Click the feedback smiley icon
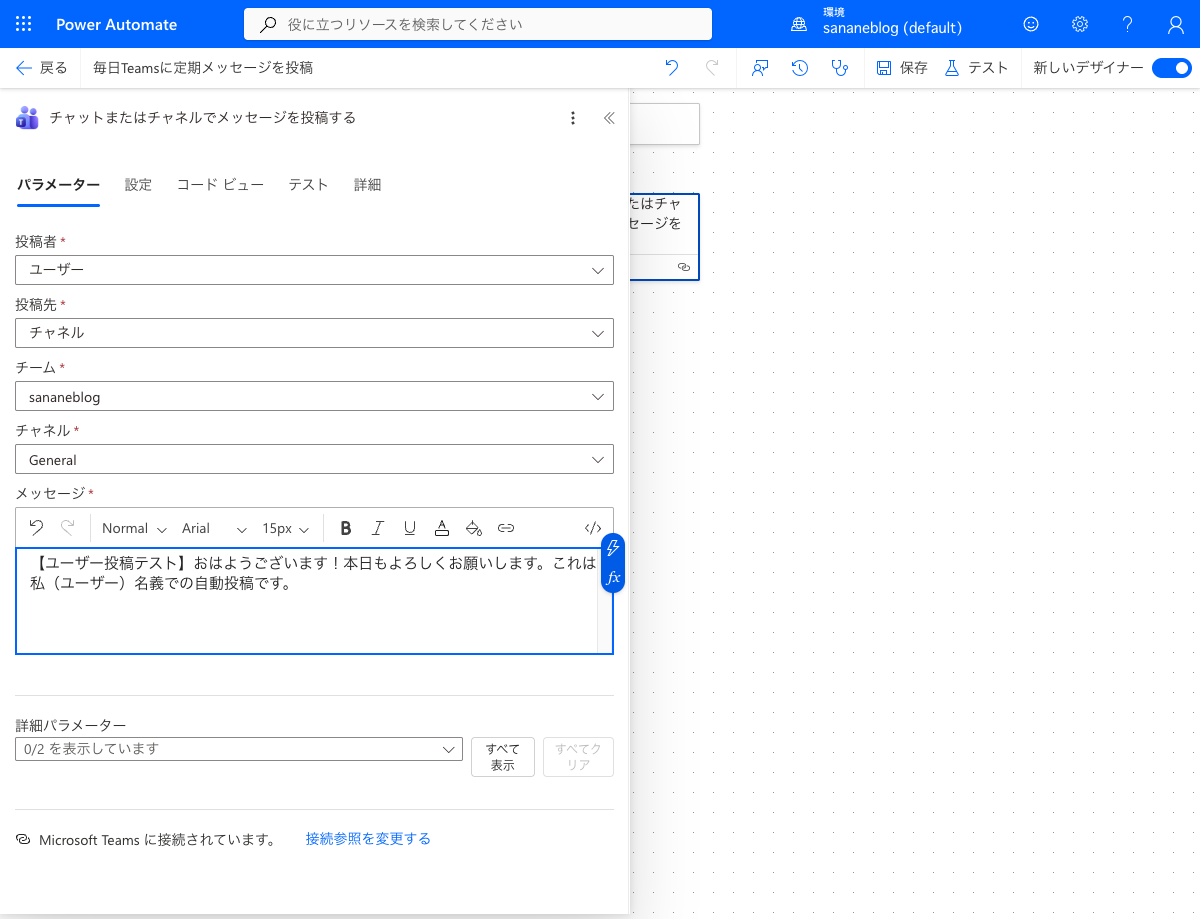The width and height of the screenshot is (1200, 919). [1031, 24]
